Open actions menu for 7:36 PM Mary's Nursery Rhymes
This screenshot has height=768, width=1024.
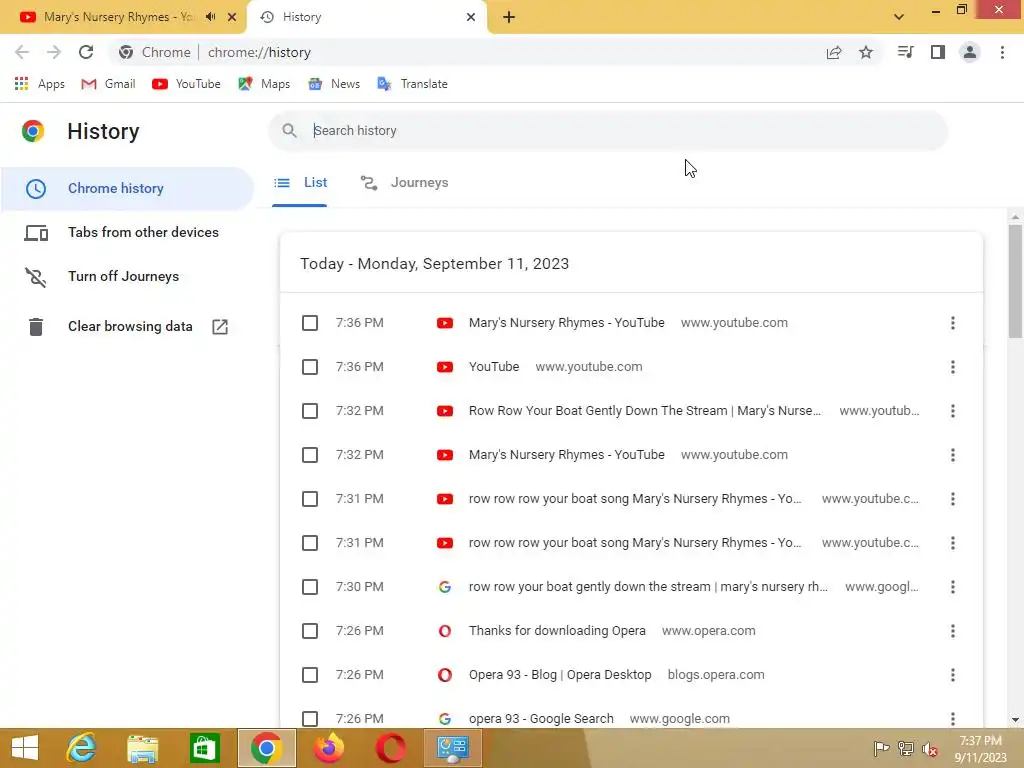coord(953,323)
